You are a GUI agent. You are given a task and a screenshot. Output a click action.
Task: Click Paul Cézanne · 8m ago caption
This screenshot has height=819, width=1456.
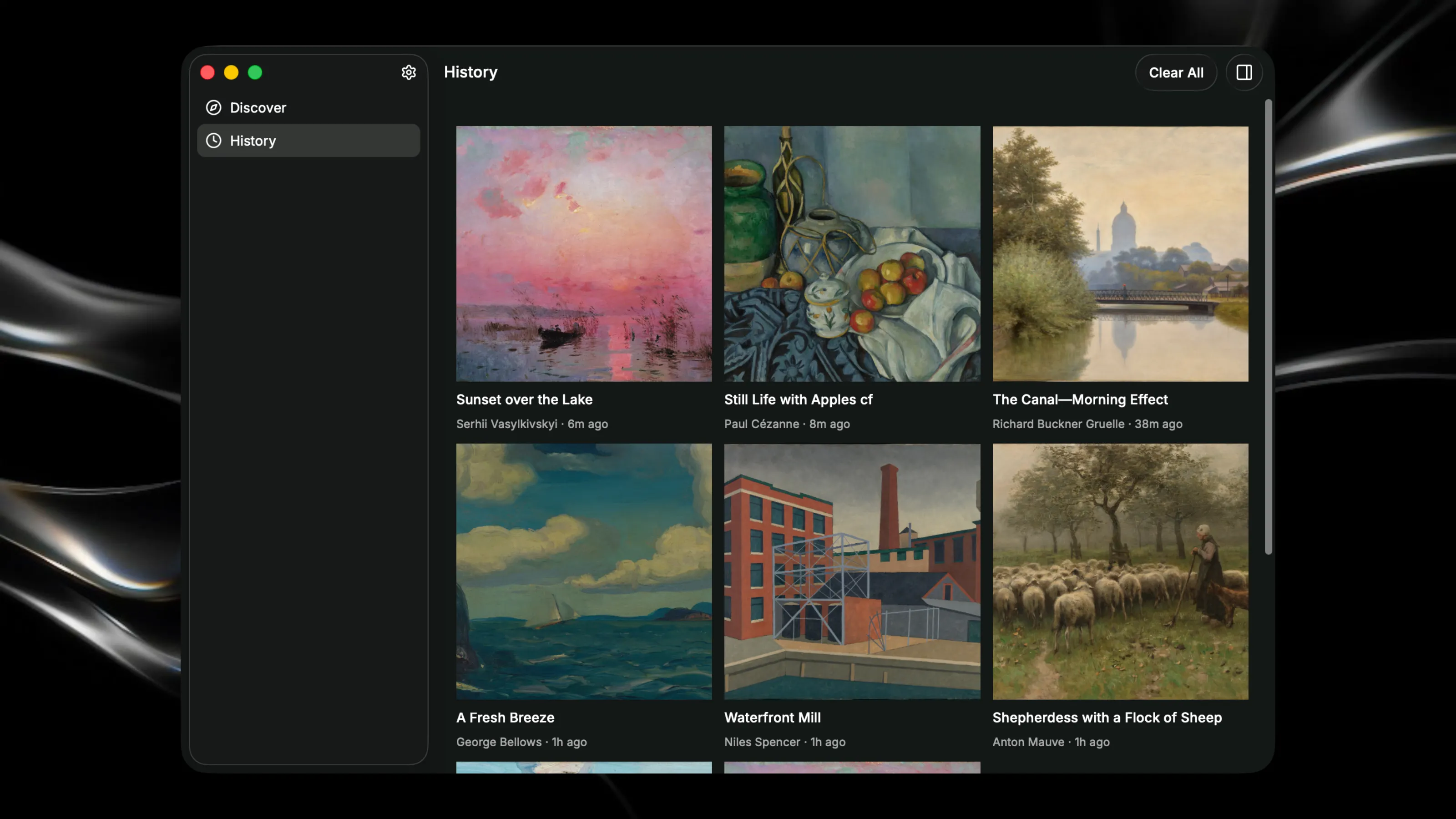pos(787,424)
